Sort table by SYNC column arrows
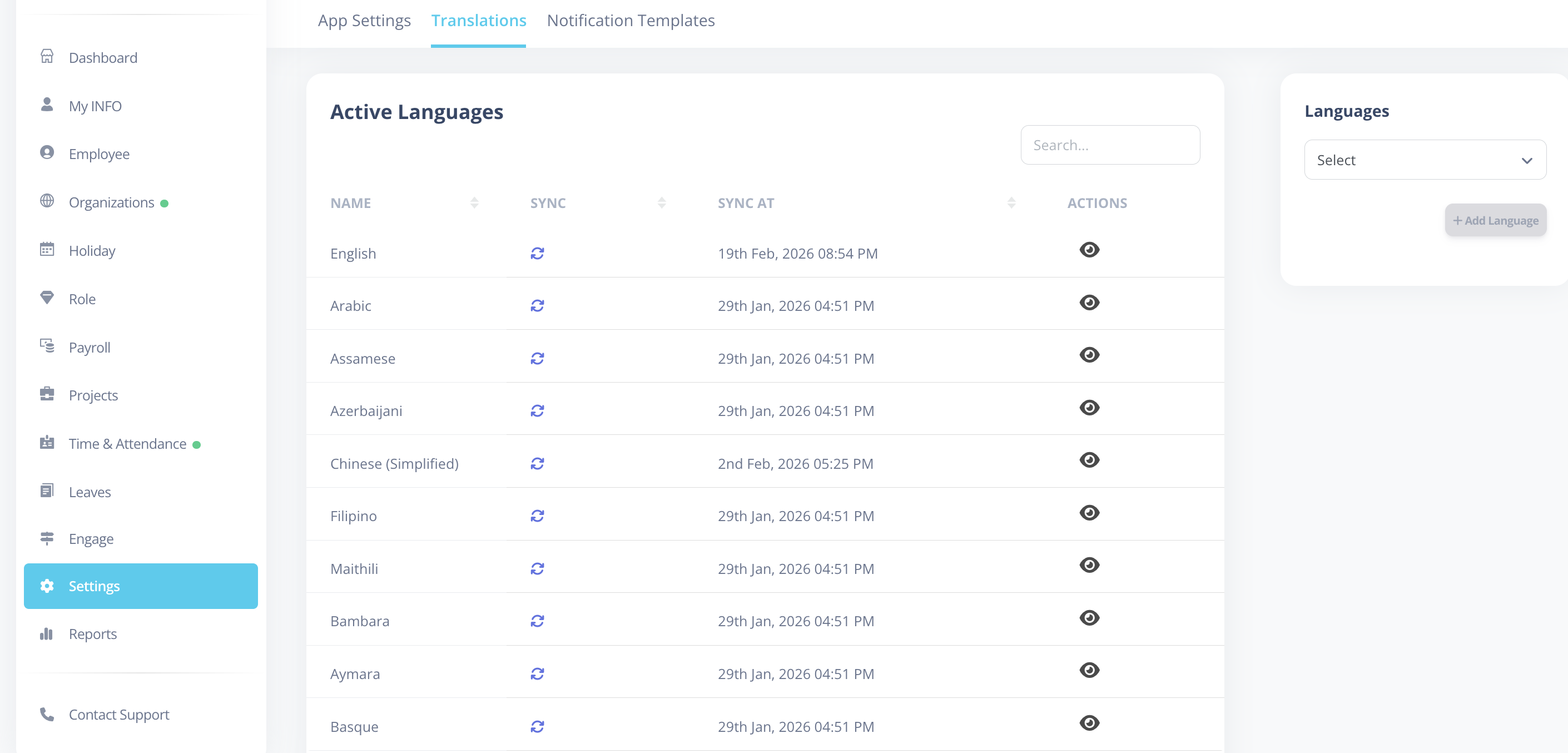The image size is (1568, 753). (x=662, y=202)
